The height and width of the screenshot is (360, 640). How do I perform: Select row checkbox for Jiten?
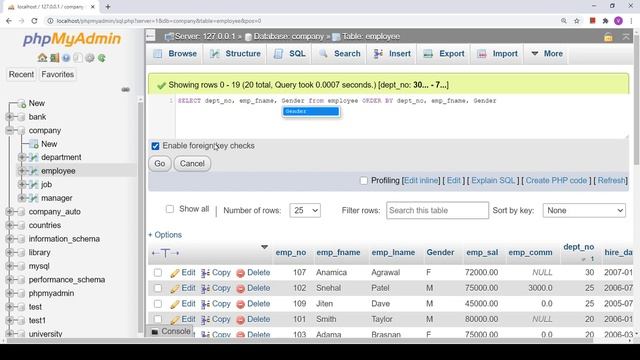coord(158,304)
